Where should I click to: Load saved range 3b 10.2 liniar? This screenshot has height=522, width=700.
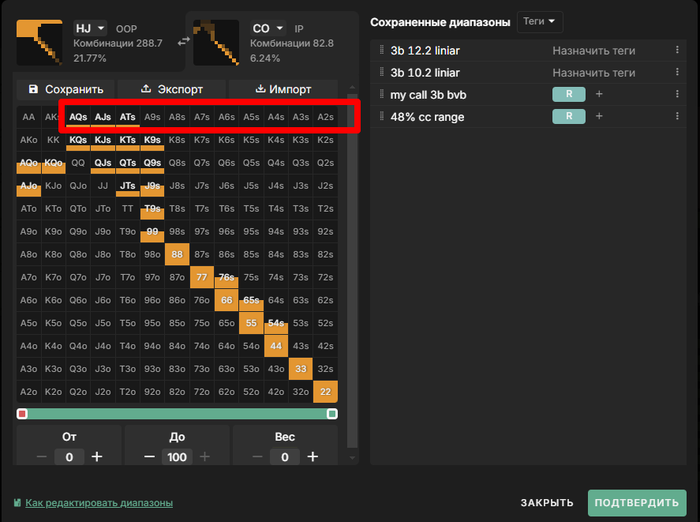point(425,72)
